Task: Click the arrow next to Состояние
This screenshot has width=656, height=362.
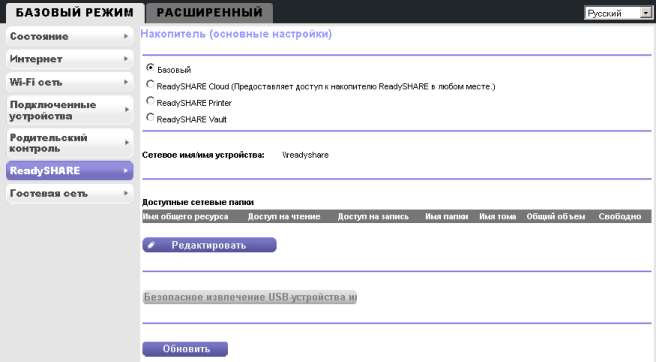Action: pyautogui.click(x=126, y=36)
